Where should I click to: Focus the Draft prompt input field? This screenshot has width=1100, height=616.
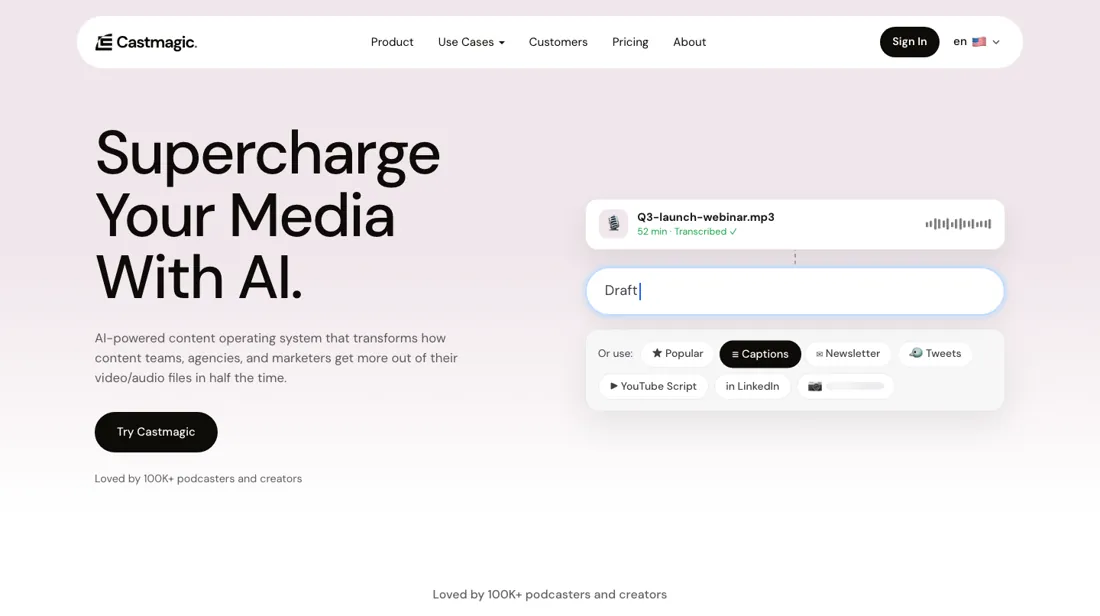point(795,291)
